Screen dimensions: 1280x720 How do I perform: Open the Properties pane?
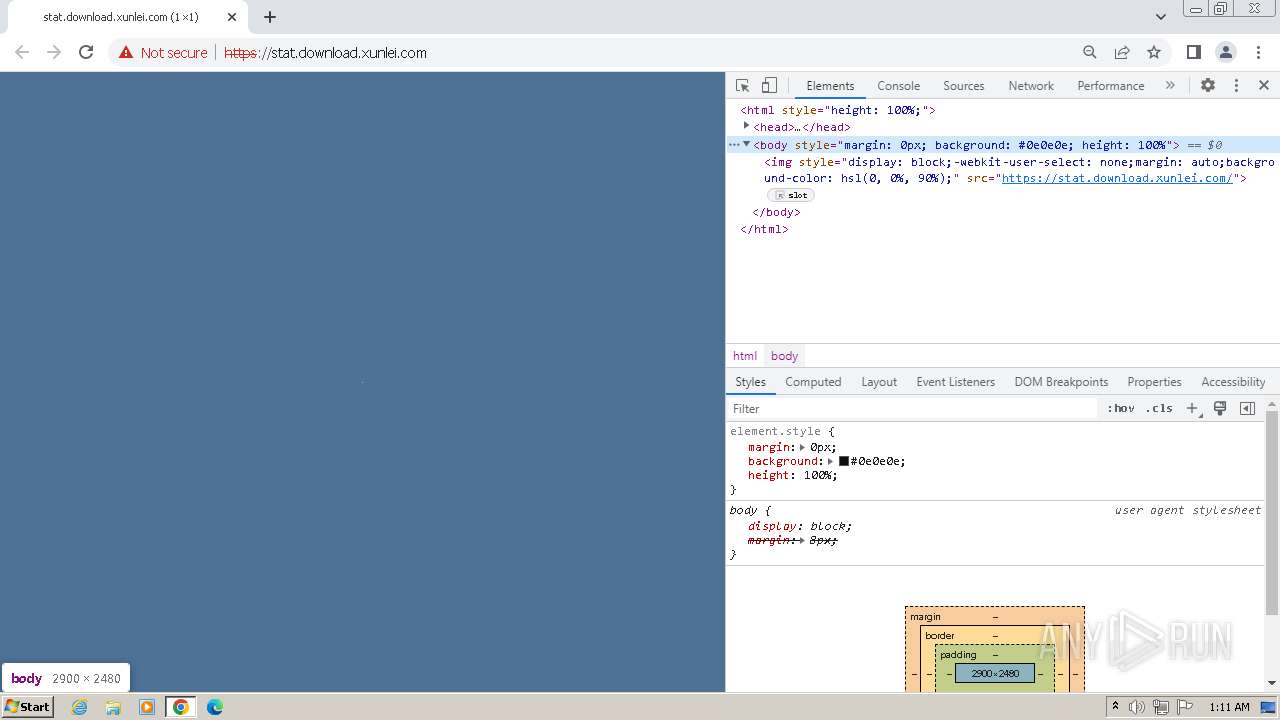pos(1154,382)
